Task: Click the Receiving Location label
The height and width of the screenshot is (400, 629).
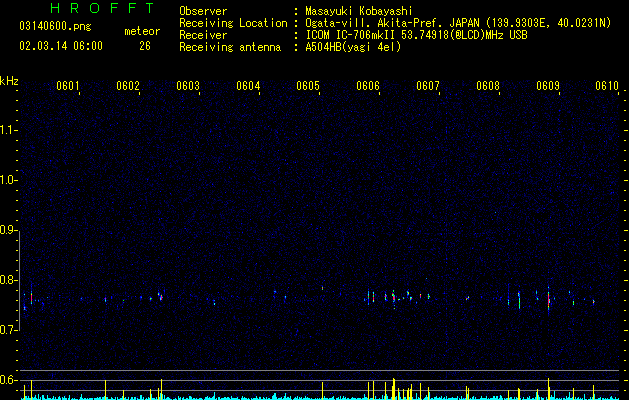Action: click(233, 23)
